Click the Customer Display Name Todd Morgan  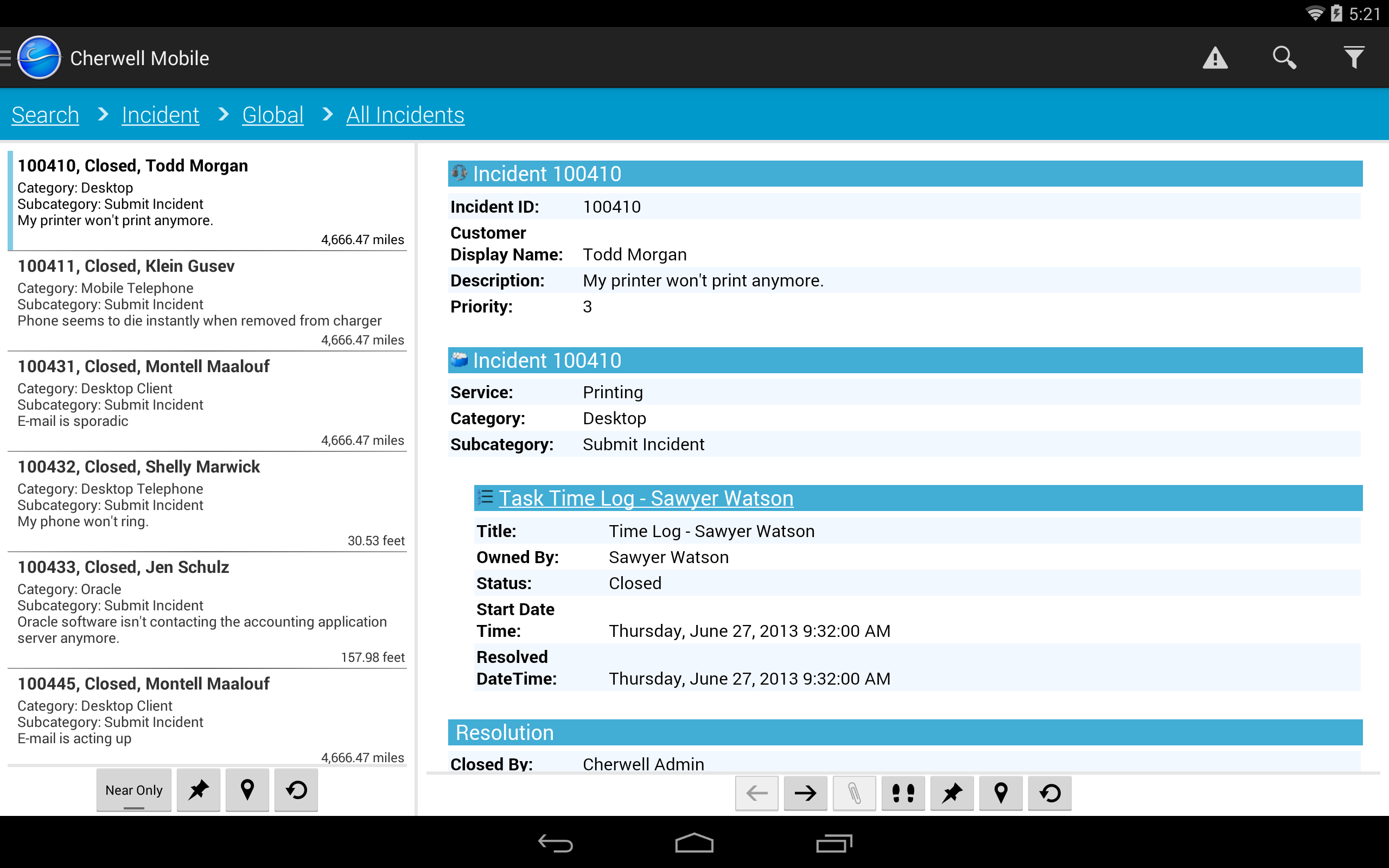click(x=634, y=254)
